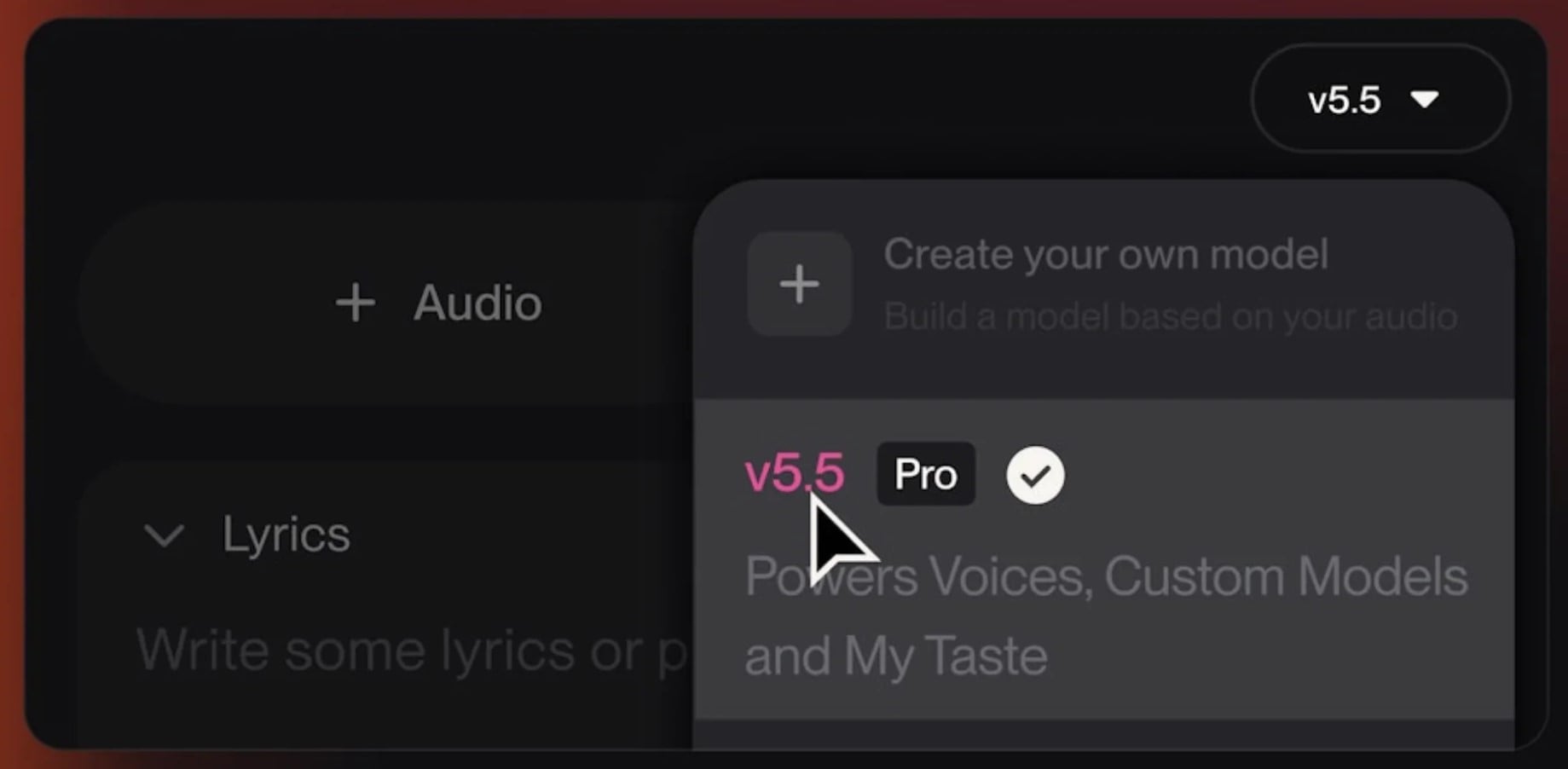Click the plus icon on the Audio button
Viewport: 1568px width, 769px height.
pyautogui.click(x=355, y=304)
